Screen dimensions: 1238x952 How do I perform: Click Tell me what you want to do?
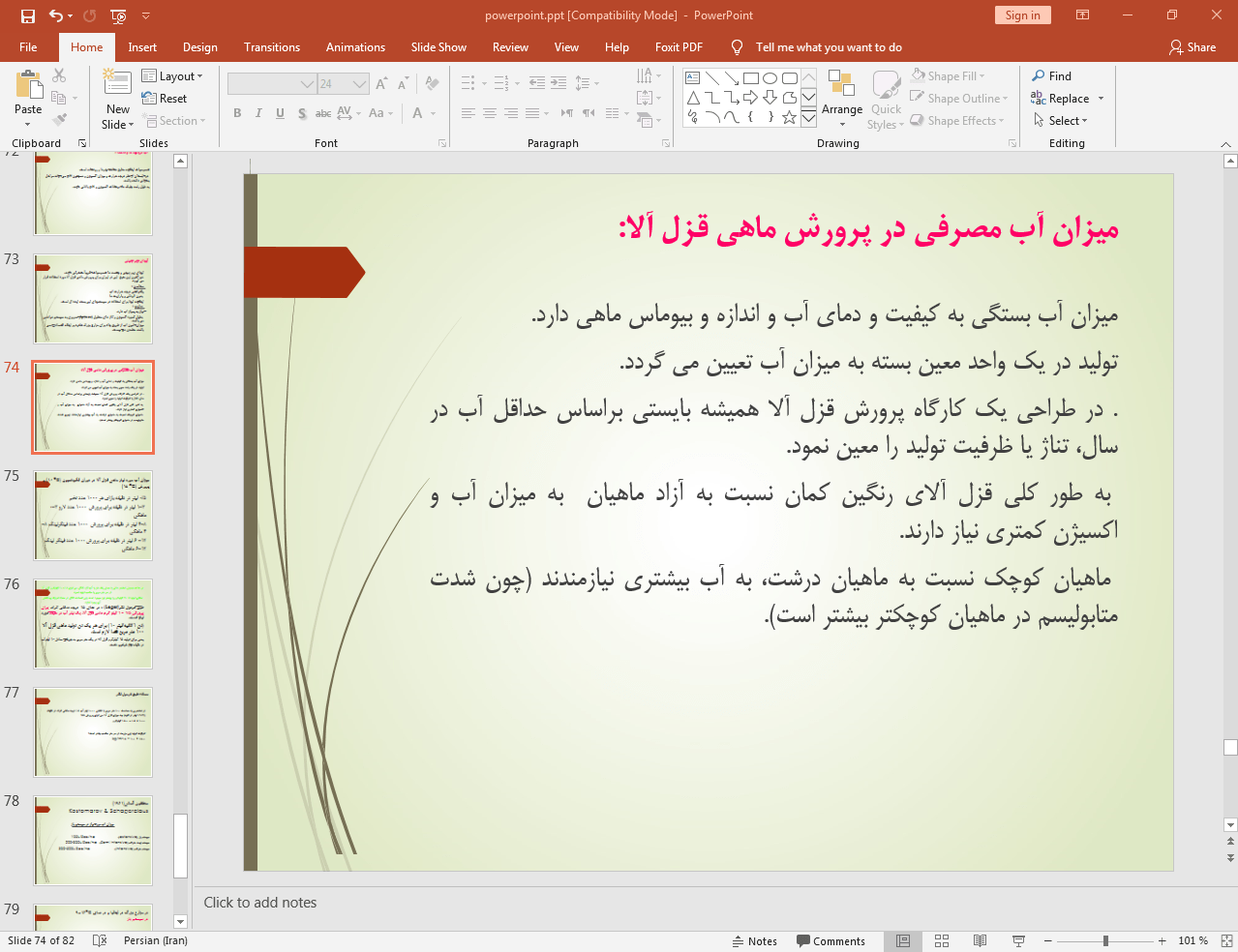828,47
